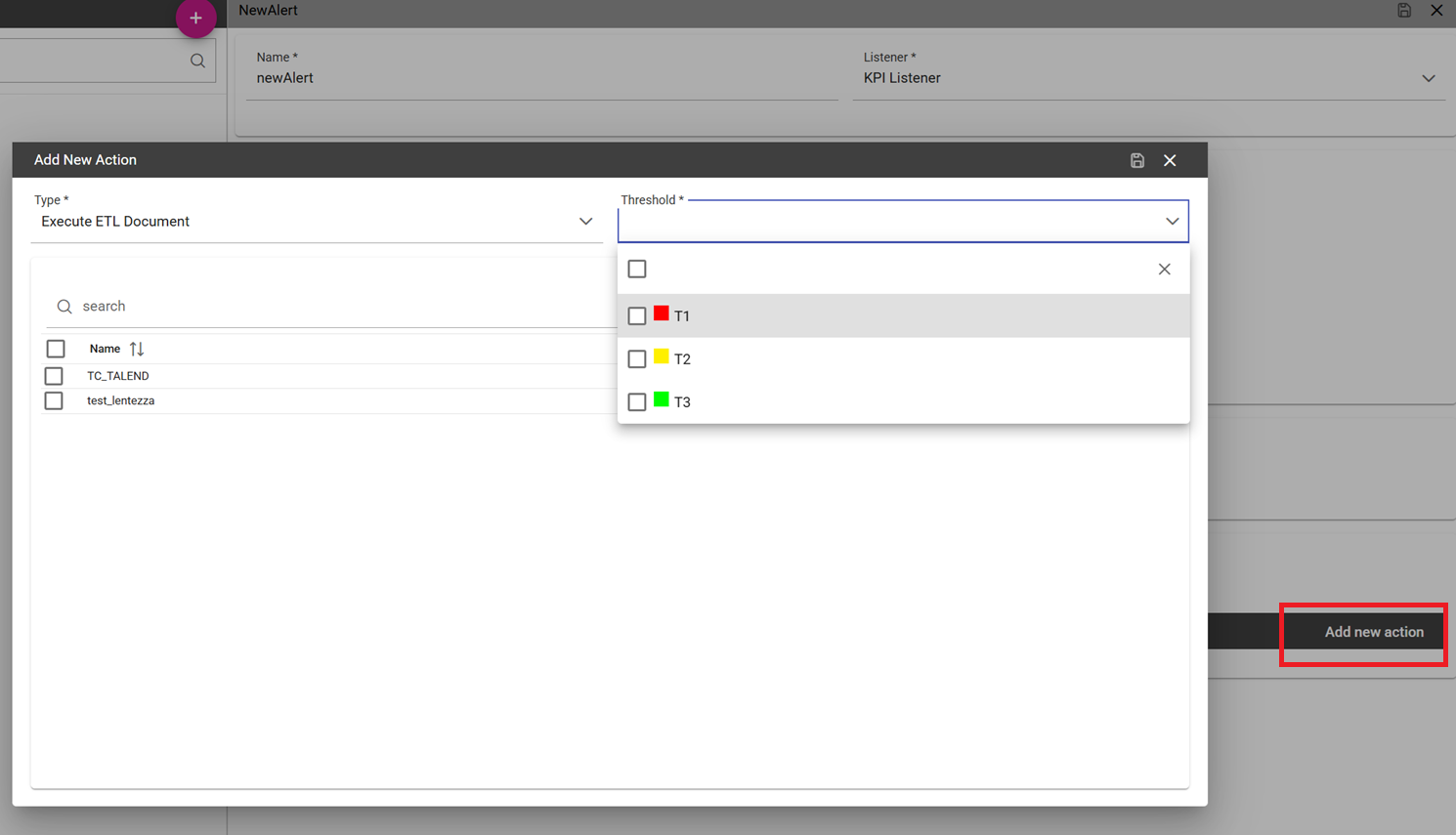
Task: Click the yellow T2 color swatch
Action: pyautogui.click(x=662, y=356)
